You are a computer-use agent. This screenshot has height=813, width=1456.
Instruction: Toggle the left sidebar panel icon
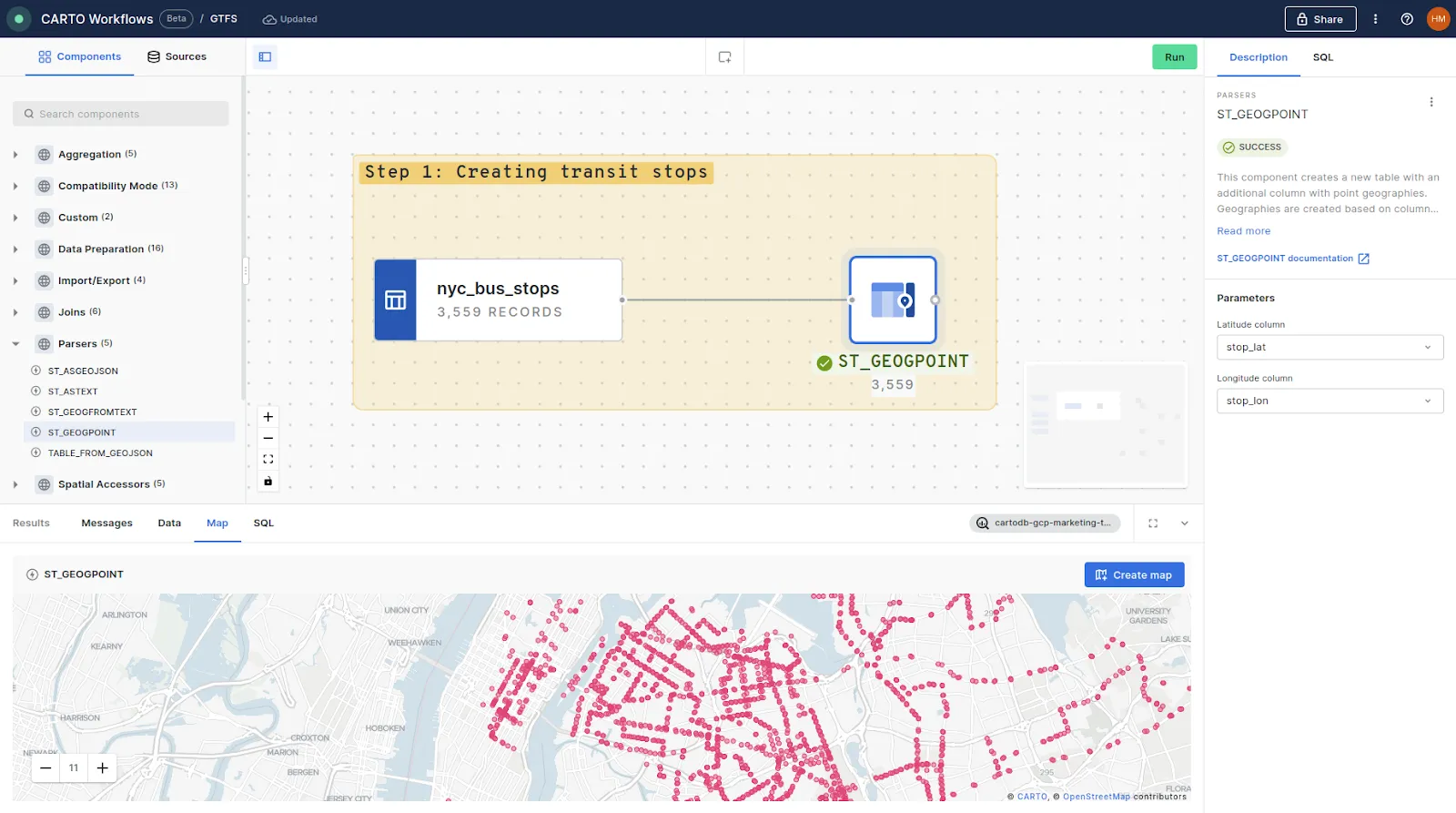click(x=265, y=56)
